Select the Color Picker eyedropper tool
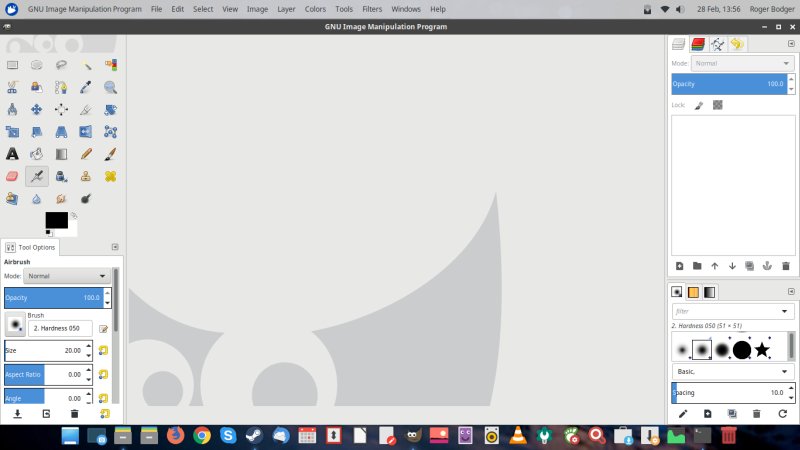Screen dimensions: 800x450 (x=86, y=87)
